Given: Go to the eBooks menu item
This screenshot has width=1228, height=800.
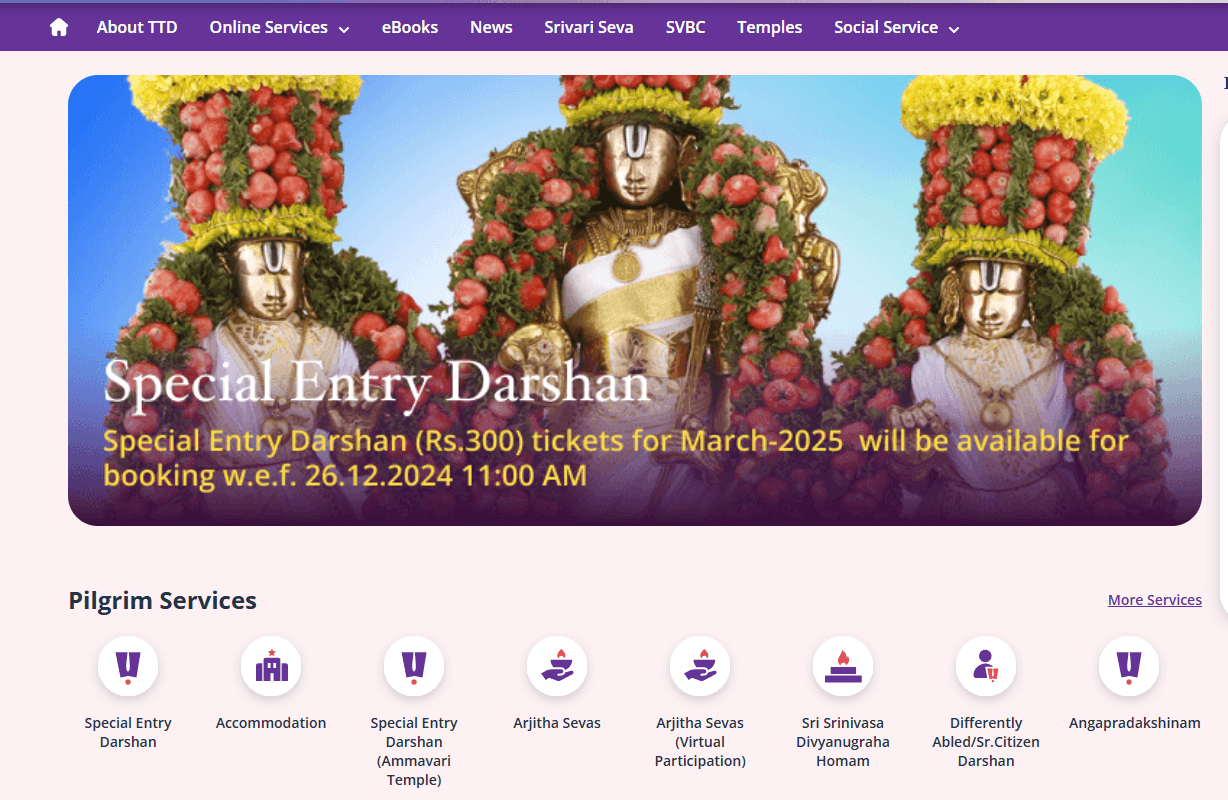Looking at the screenshot, I should (x=410, y=28).
